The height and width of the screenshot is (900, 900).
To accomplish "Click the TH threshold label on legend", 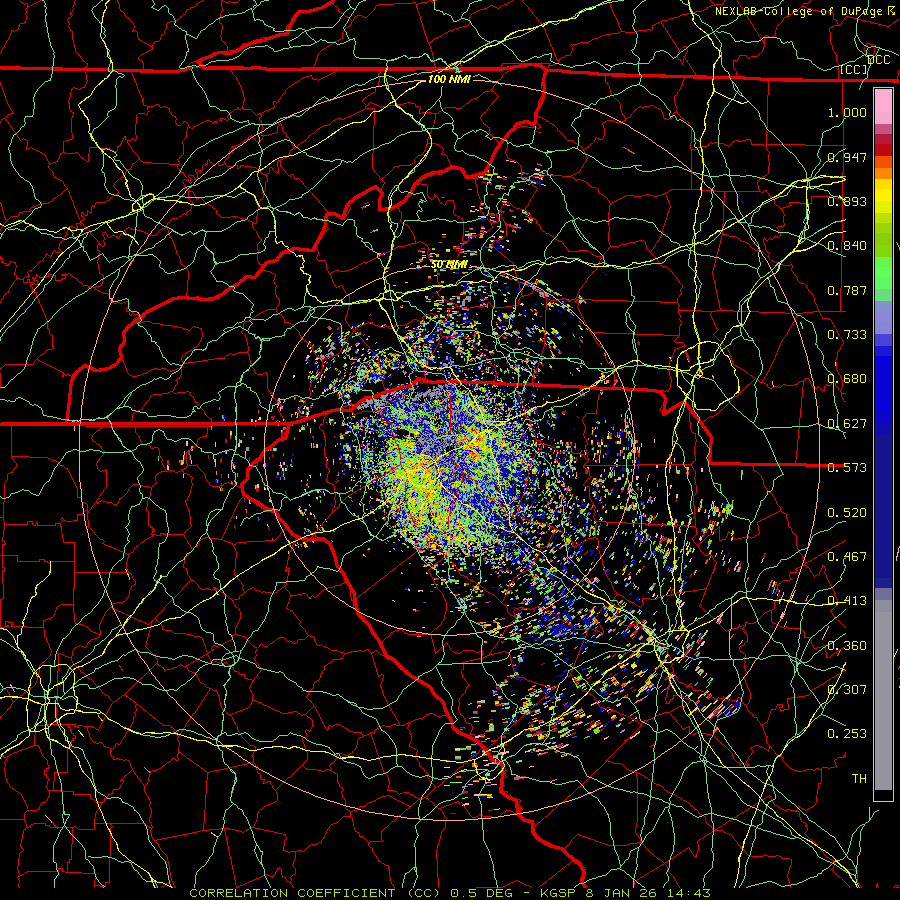I will click(859, 779).
